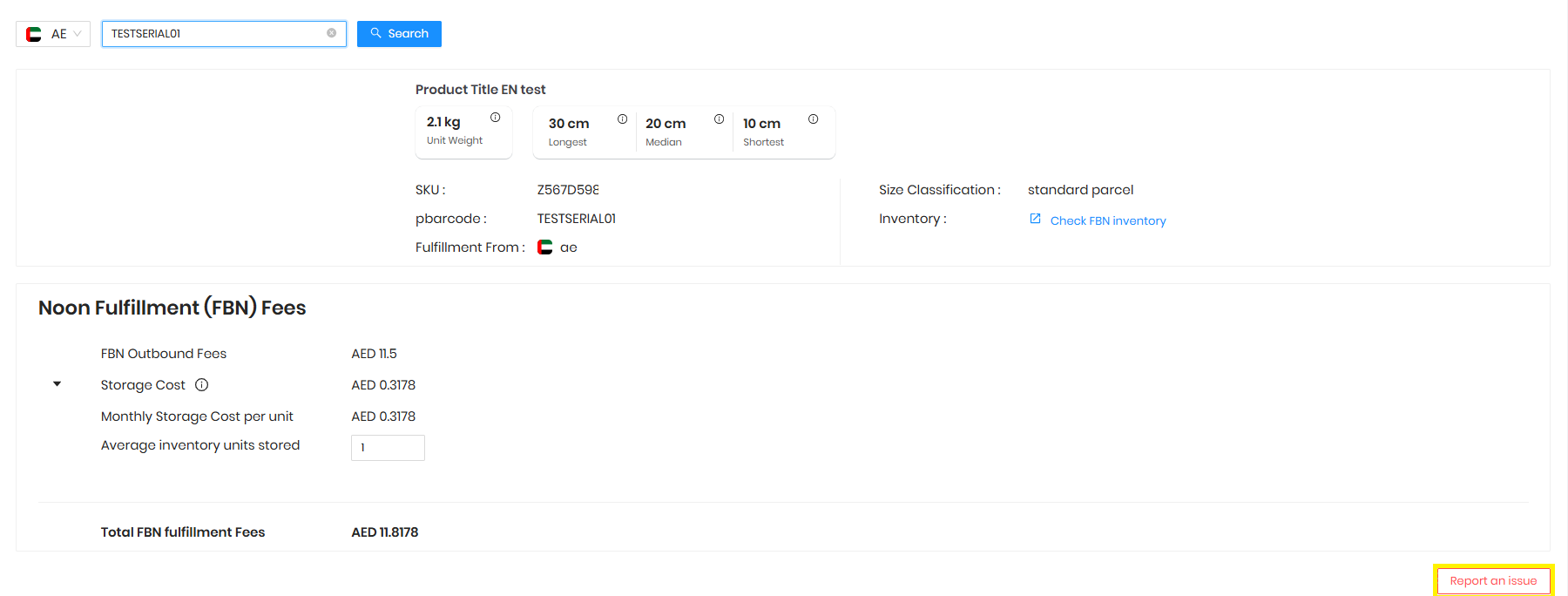Click the info icon beside Unit Weight
This screenshot has height=596, width=1568.
point(495,118)
